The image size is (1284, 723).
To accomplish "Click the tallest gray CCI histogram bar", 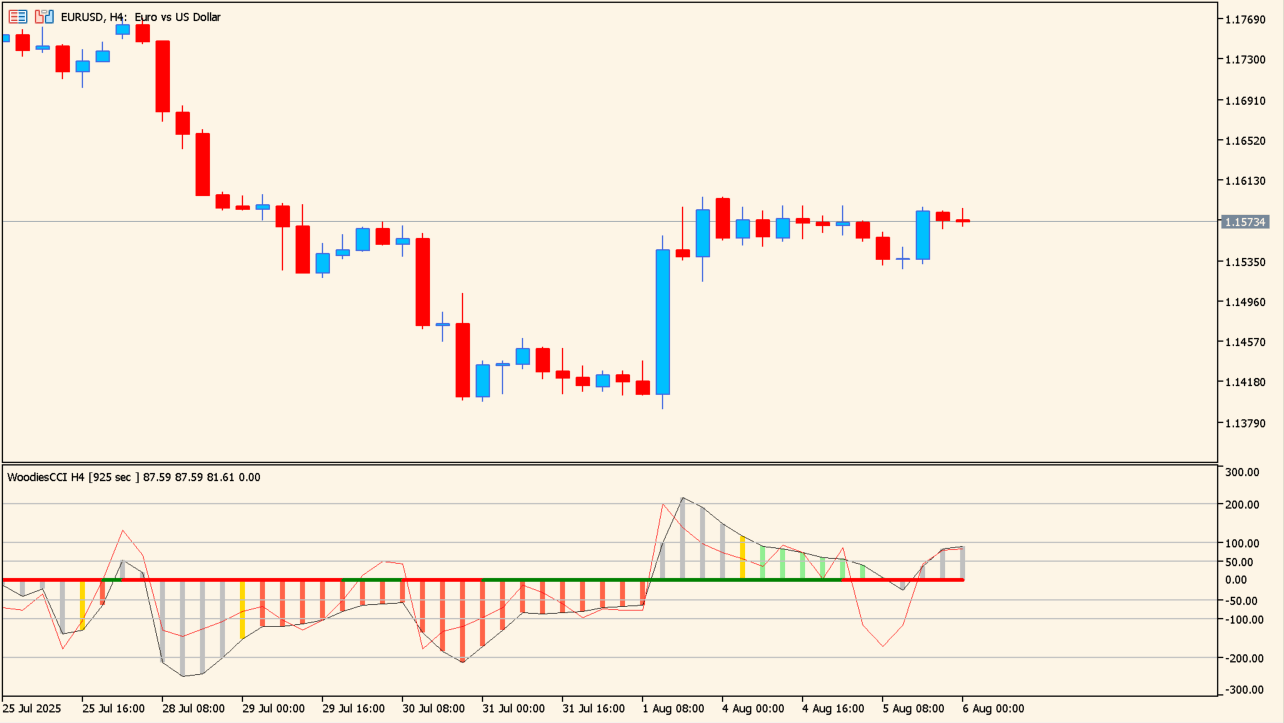I will (x=683, y=539).
